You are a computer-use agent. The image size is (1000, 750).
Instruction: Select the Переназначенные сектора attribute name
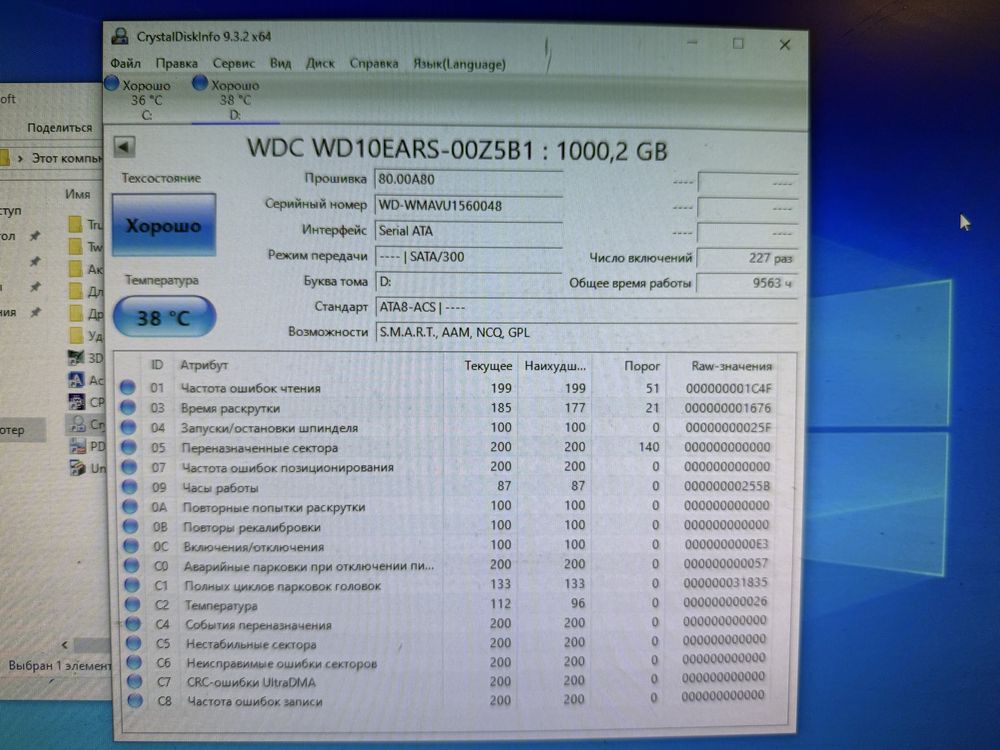pos(260,448)
